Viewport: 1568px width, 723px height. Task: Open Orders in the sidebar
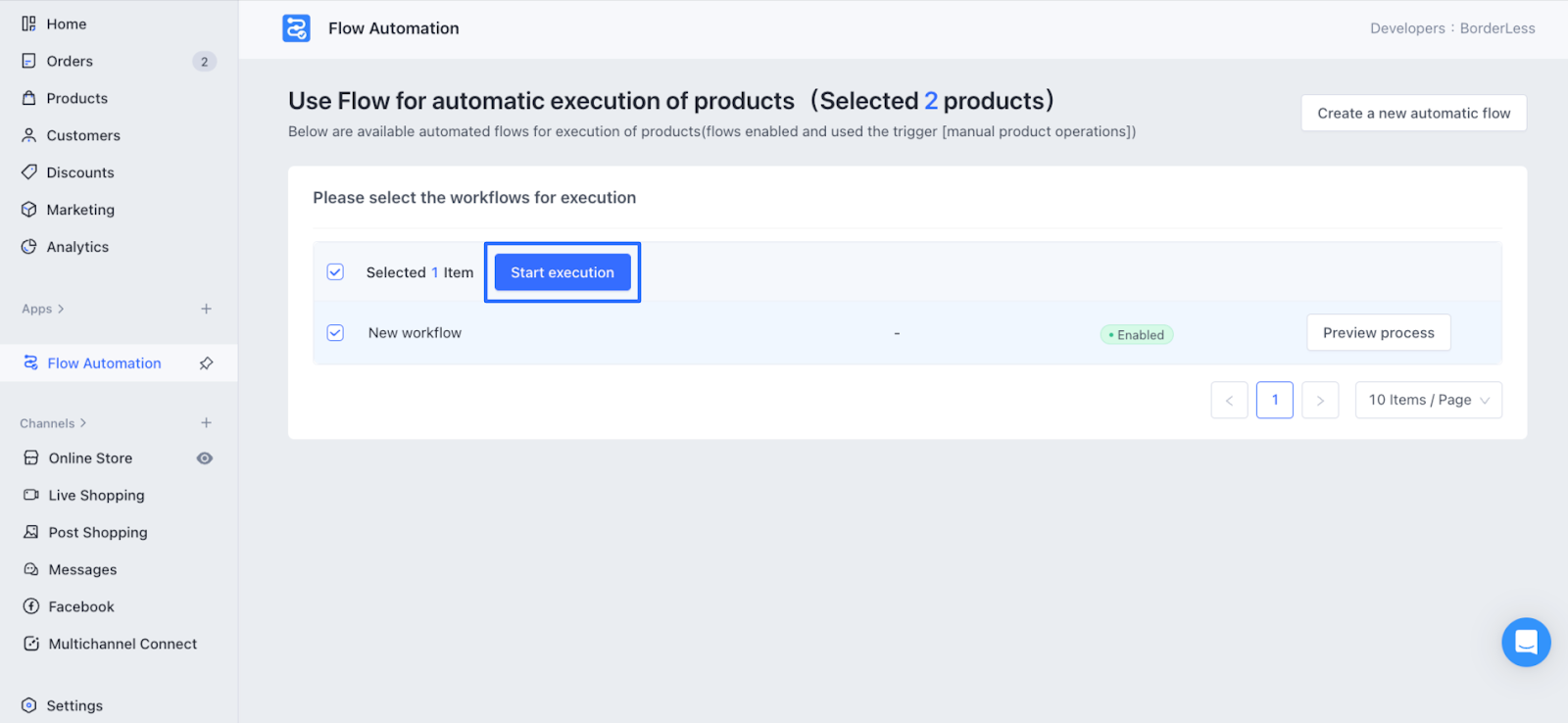coord(70,61)
